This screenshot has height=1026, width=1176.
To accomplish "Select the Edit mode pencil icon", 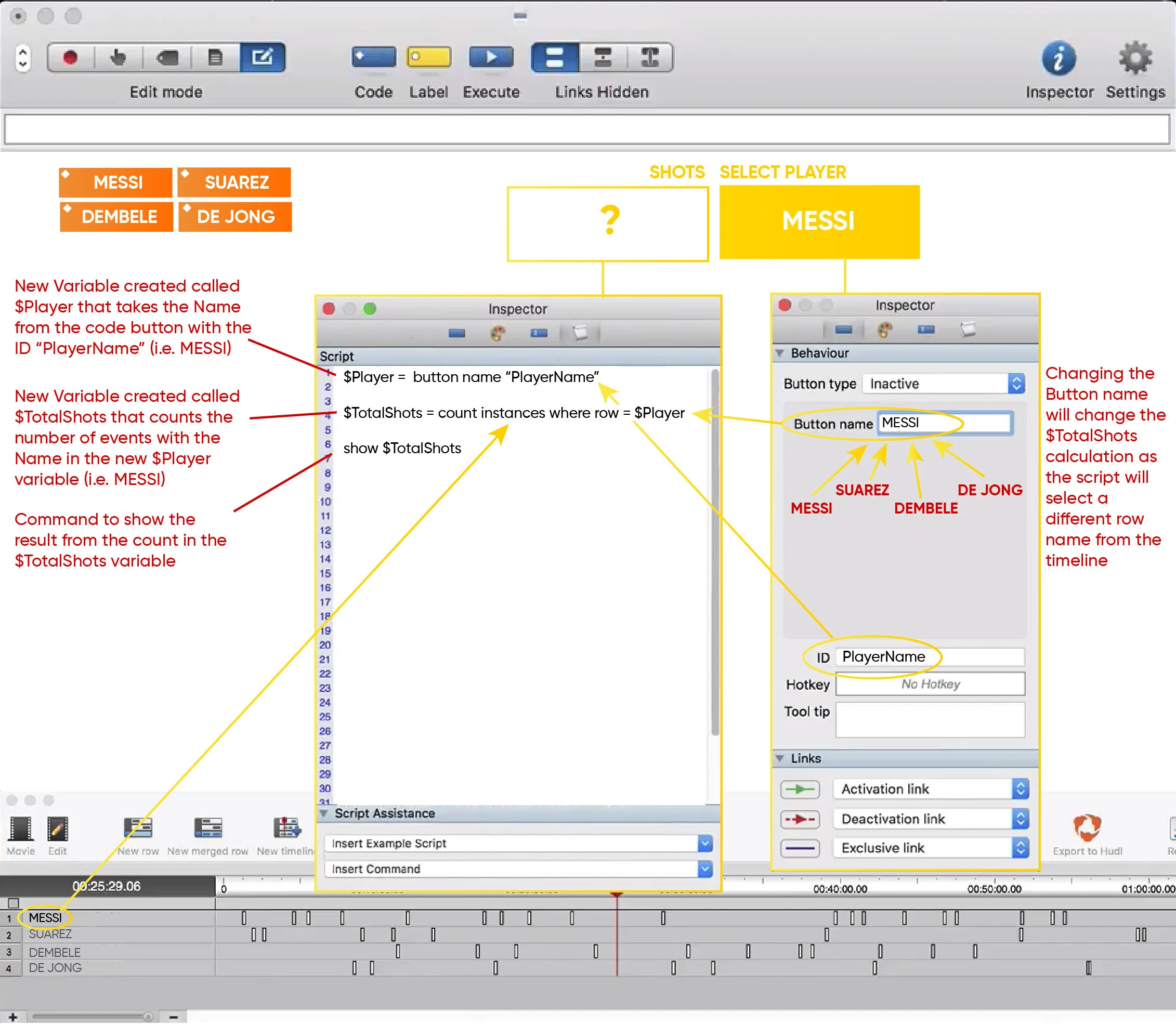I will coord(262,57).
